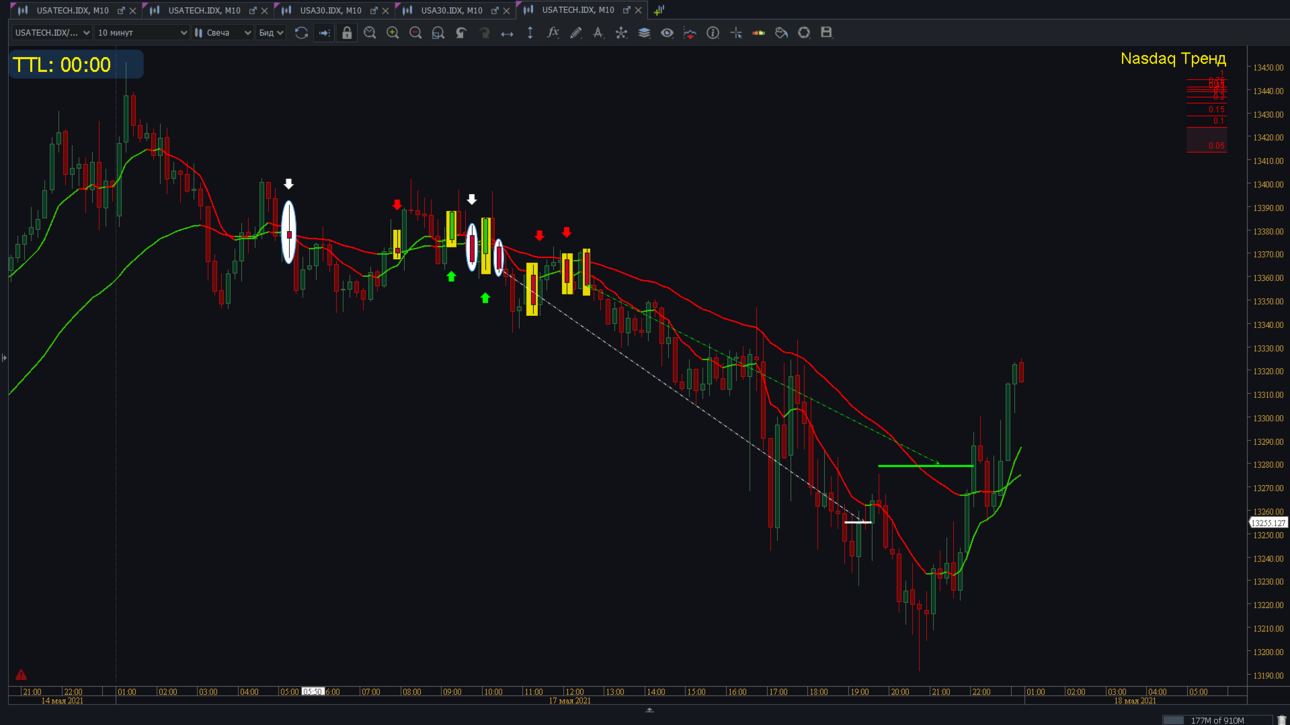Open the pattern tools icon

coord(621,33)
